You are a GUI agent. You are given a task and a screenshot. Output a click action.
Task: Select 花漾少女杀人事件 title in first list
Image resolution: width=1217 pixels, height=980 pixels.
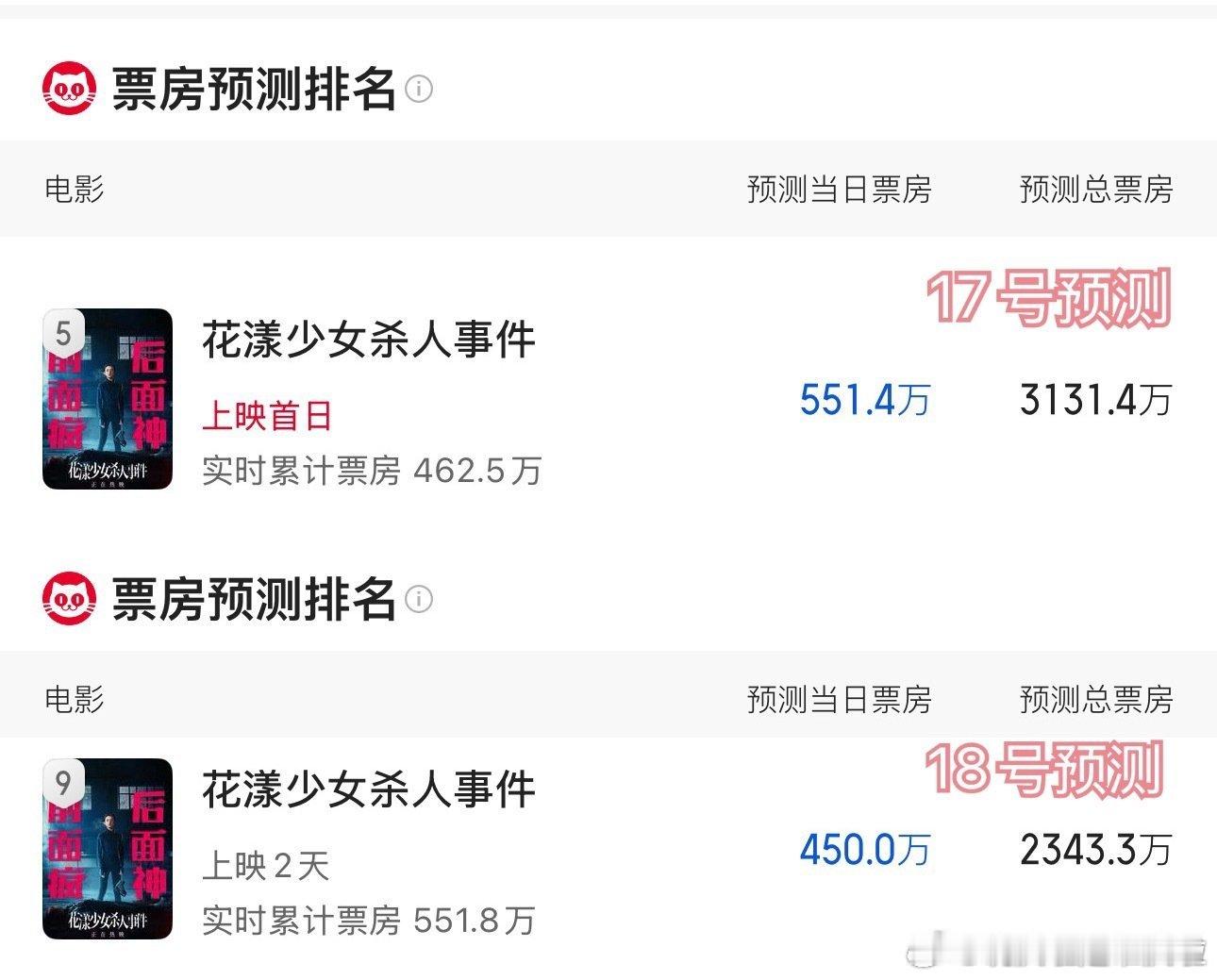(x=369, y=340)
